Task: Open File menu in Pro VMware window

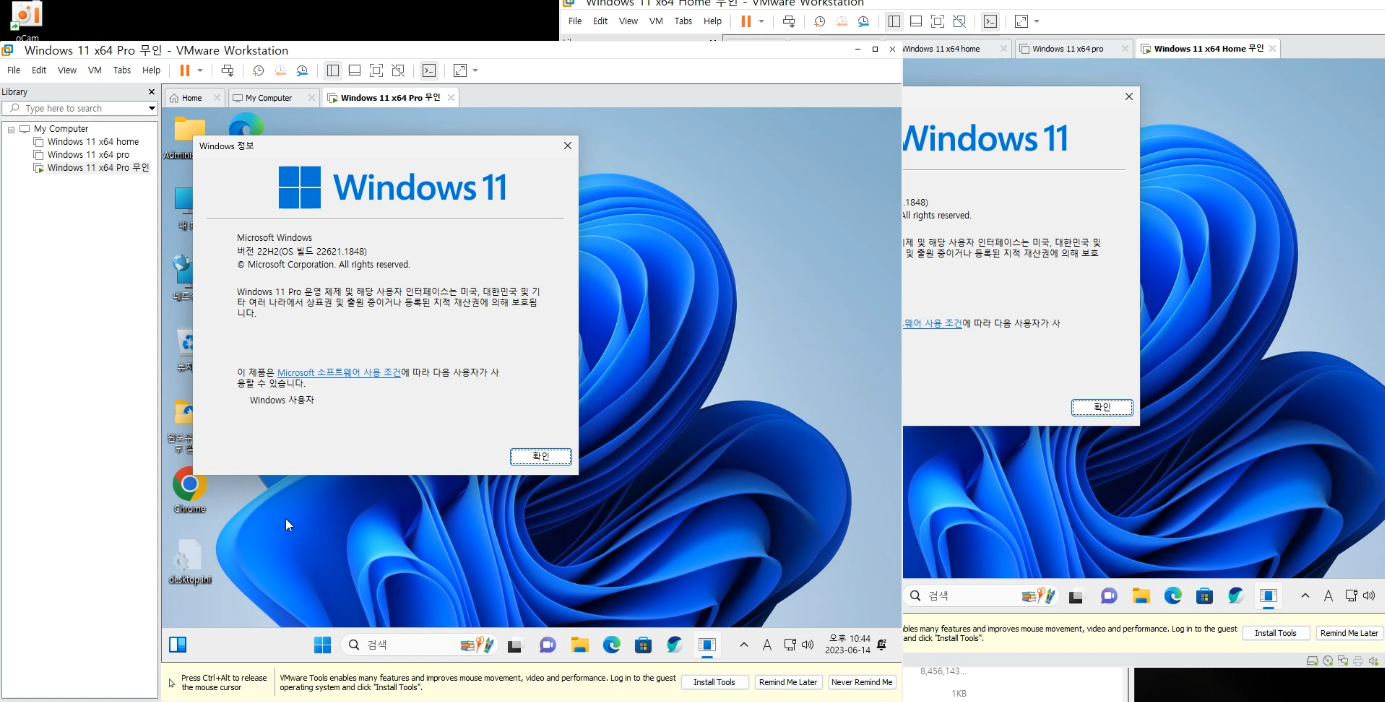Action: (x=14, y=70)
